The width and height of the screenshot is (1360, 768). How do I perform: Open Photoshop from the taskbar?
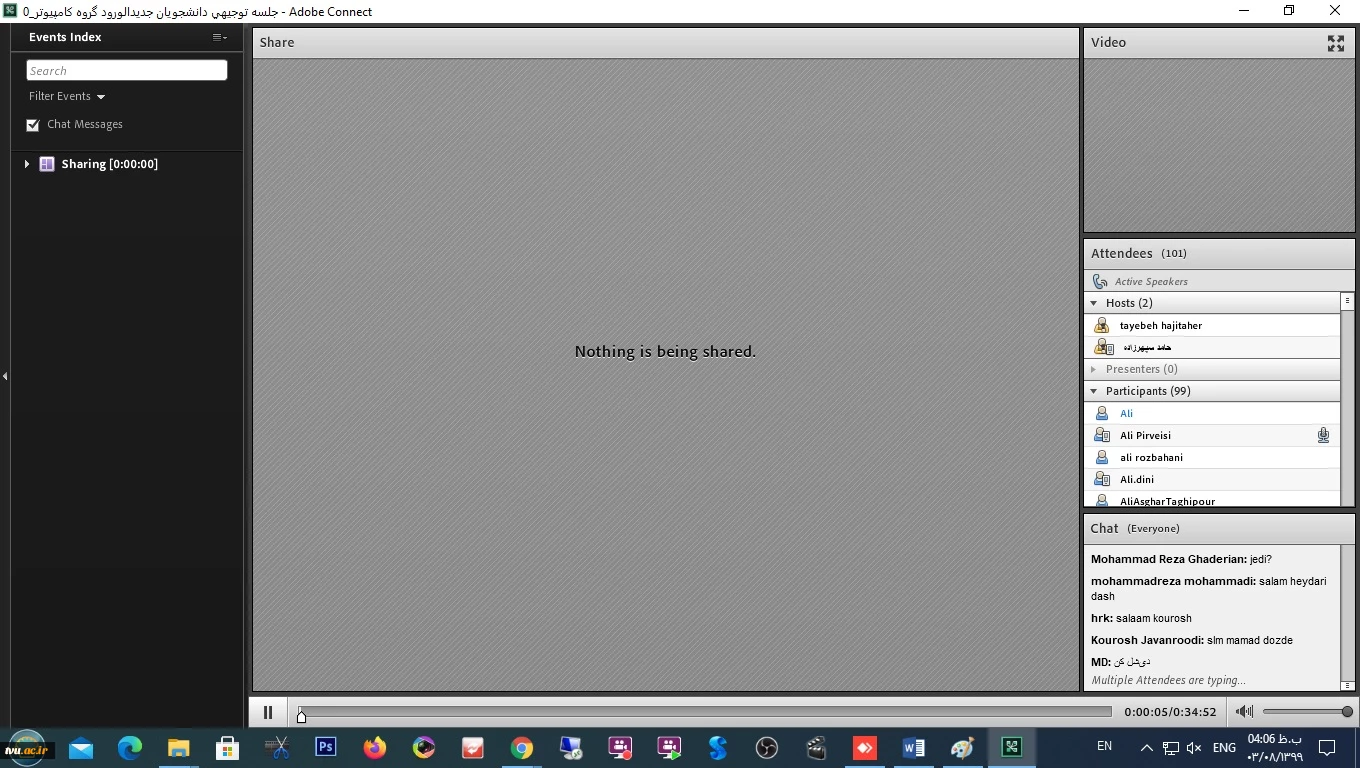(326, 747)
